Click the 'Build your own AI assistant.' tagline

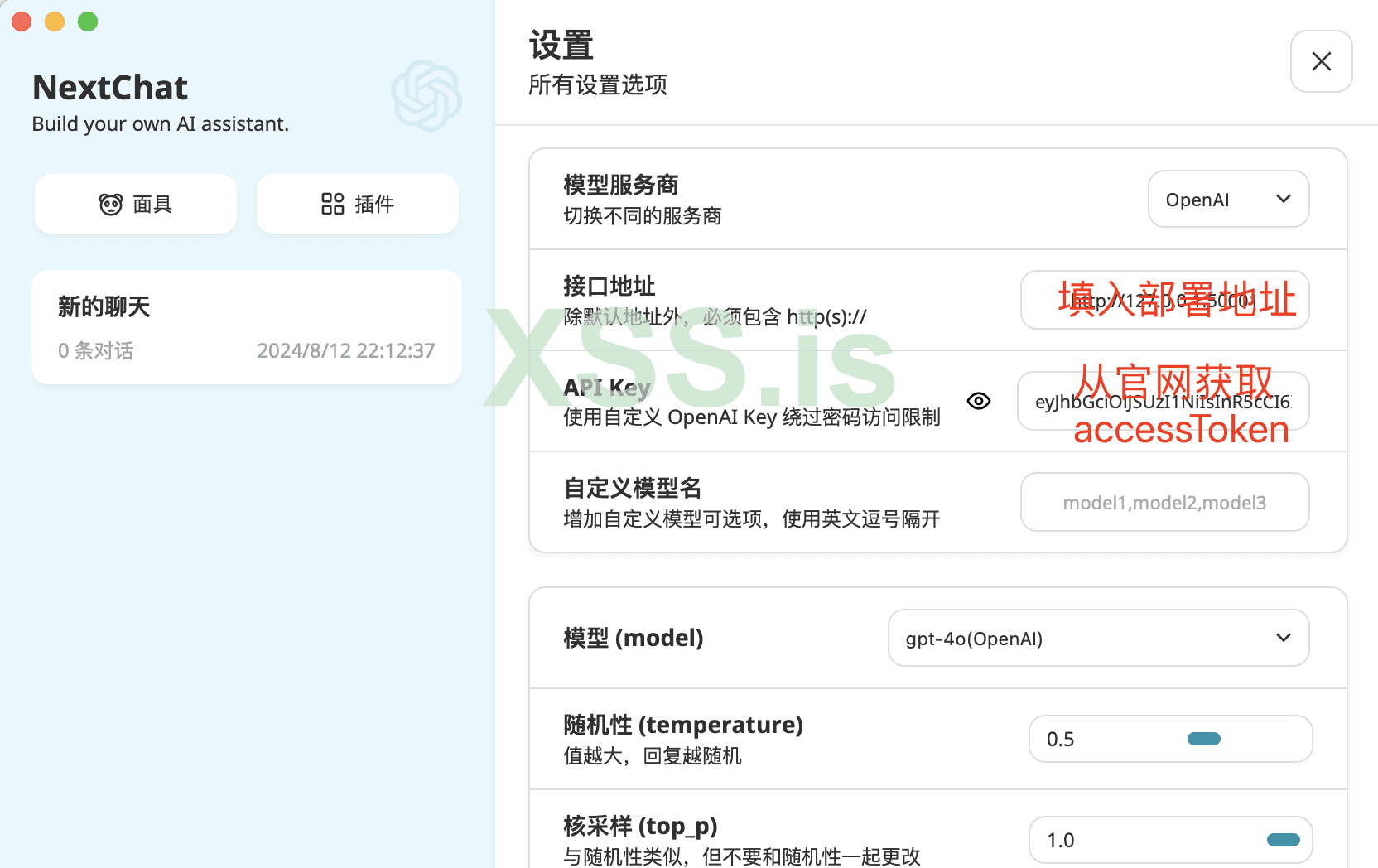tap(161, 123)
